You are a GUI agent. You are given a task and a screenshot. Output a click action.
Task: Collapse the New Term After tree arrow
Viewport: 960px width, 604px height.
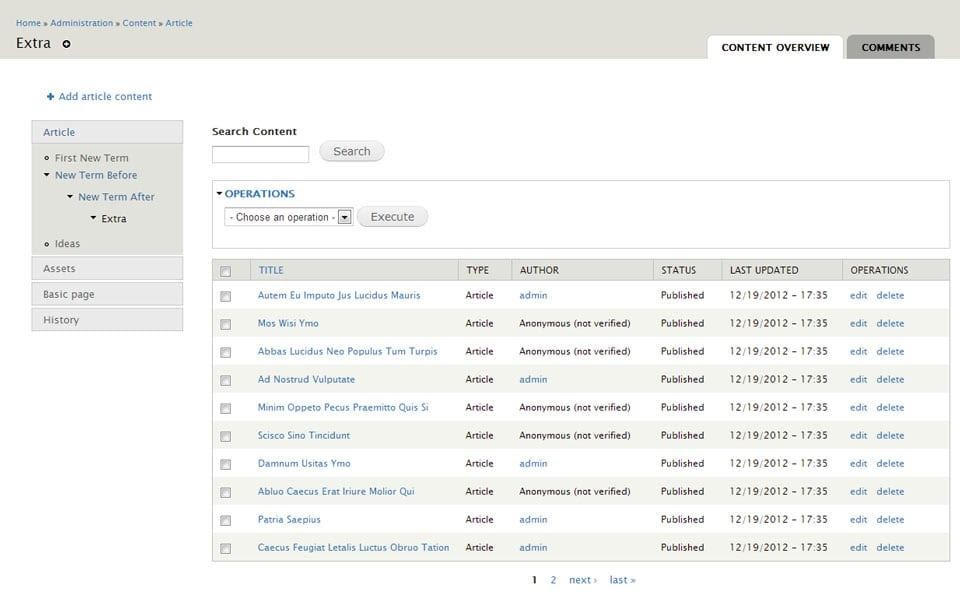[70, 197]
